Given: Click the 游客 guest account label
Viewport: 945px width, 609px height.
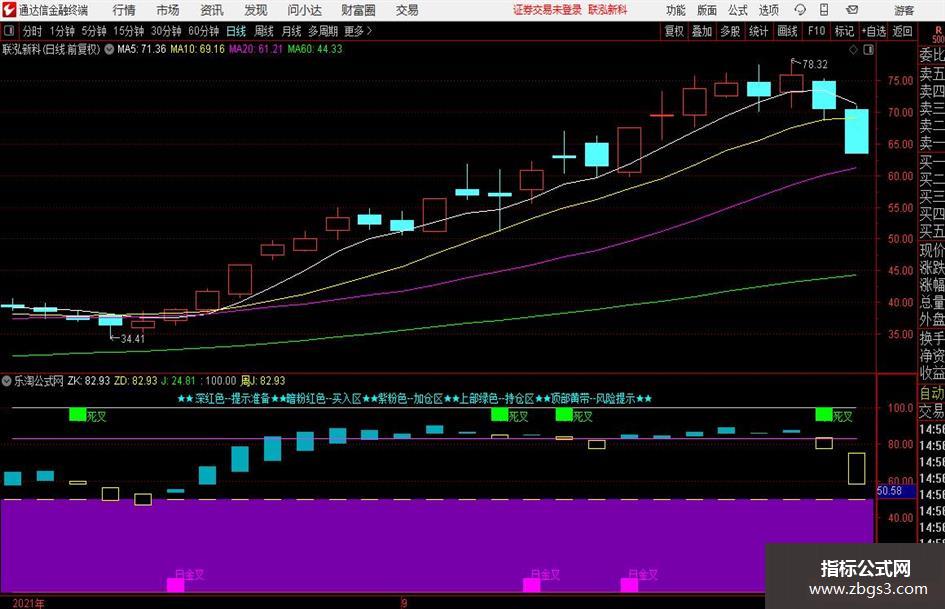Looking at the screenshot, I should pos(904,10).
